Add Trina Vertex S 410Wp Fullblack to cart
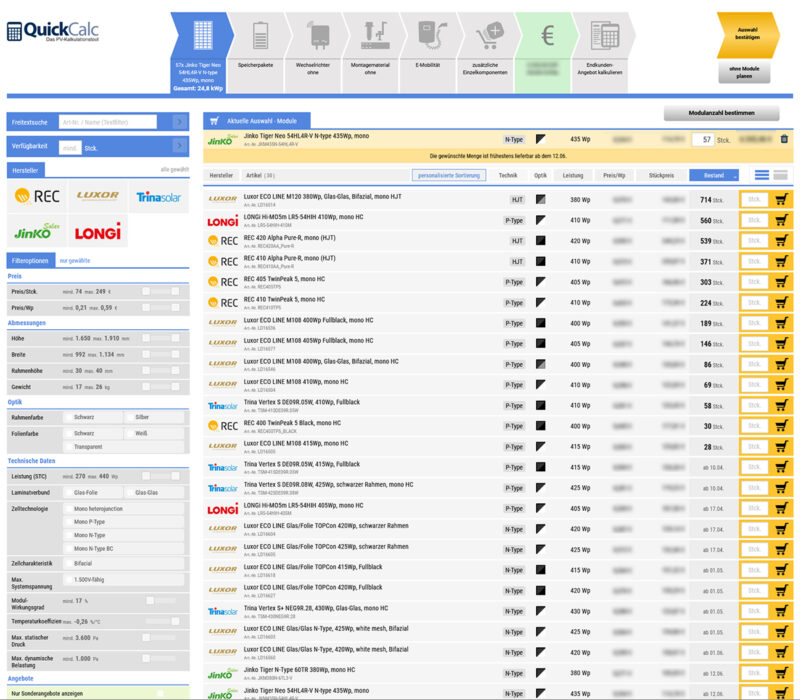800x700 pixels. click(781, 406)
